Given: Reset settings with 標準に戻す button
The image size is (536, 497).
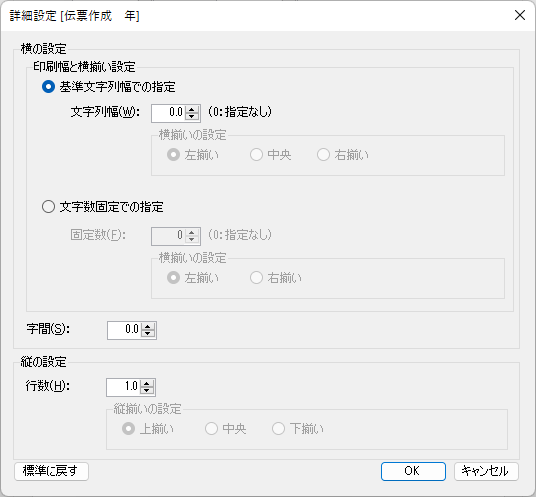Looking at the screenshot, I should tap(52, 471).
